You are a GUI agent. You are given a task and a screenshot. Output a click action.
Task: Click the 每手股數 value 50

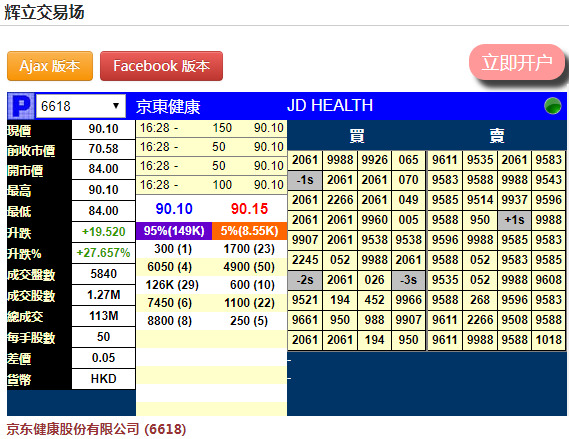point(103,337)
